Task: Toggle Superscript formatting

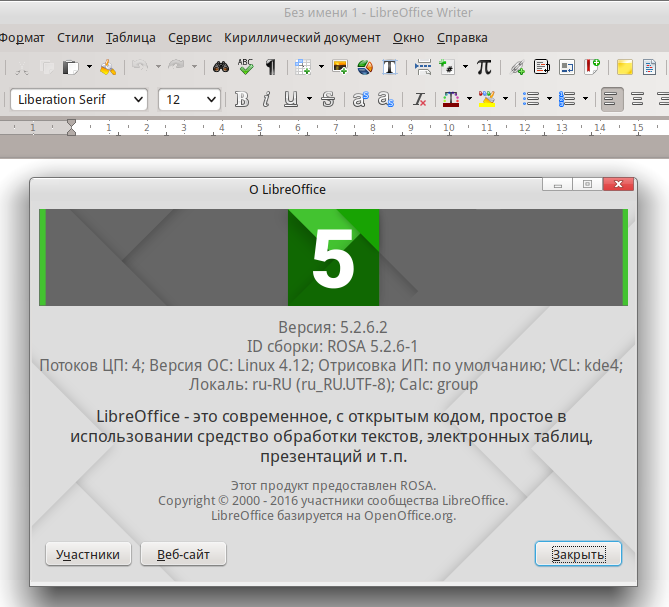Action: click(x=360, y=99)
